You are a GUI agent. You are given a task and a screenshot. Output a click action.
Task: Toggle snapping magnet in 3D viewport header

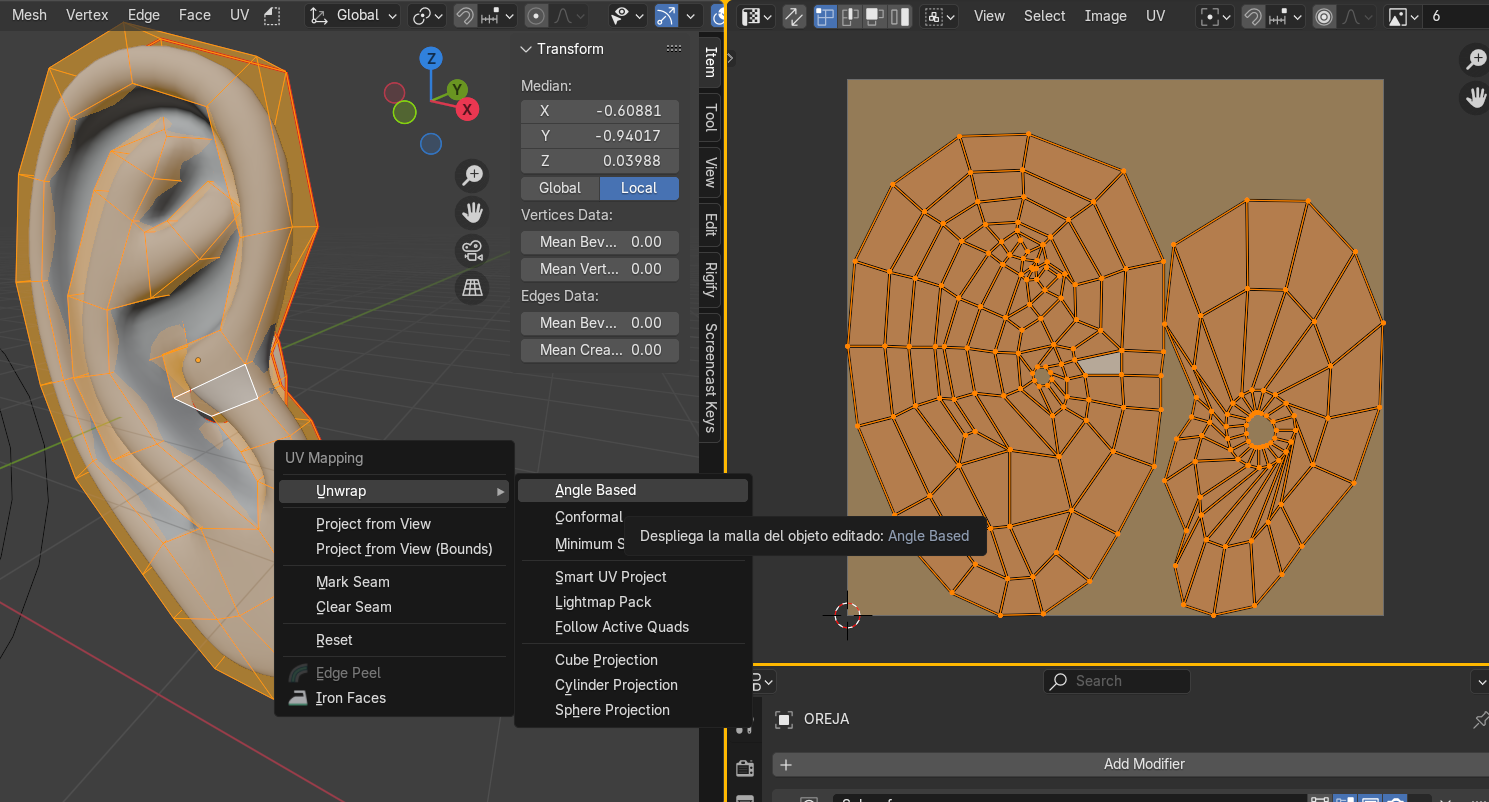click(x=465, y=16)
